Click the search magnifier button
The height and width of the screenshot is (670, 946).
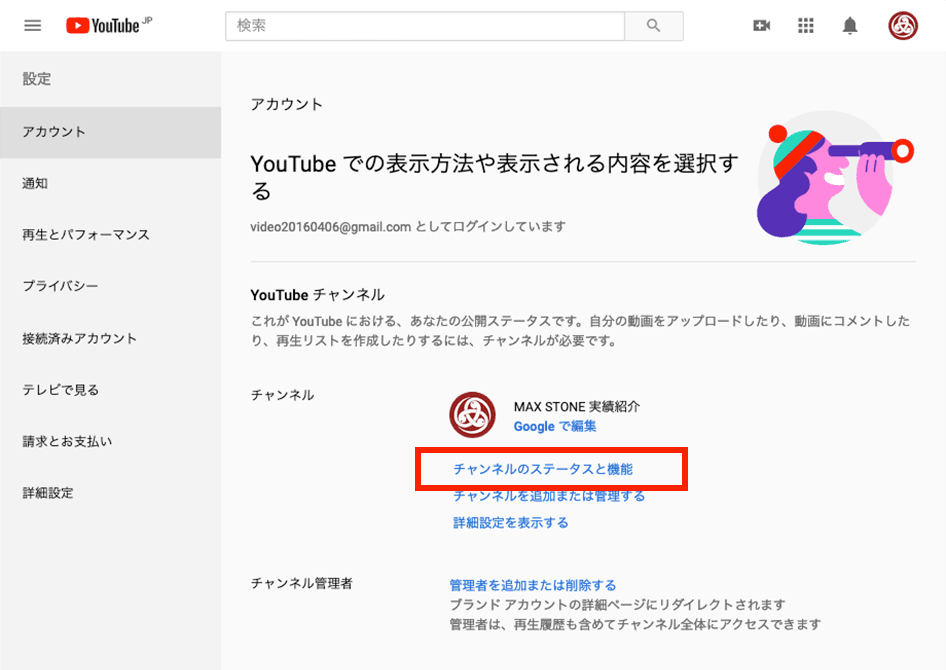pyautogui.click(x=654, y=26)
